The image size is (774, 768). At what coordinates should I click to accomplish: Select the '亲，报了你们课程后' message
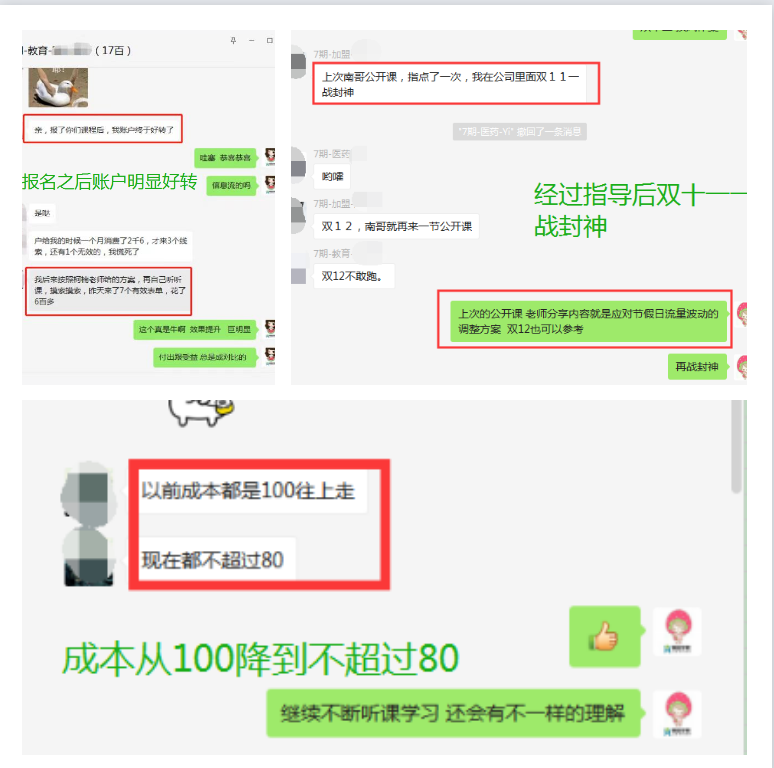104,130
